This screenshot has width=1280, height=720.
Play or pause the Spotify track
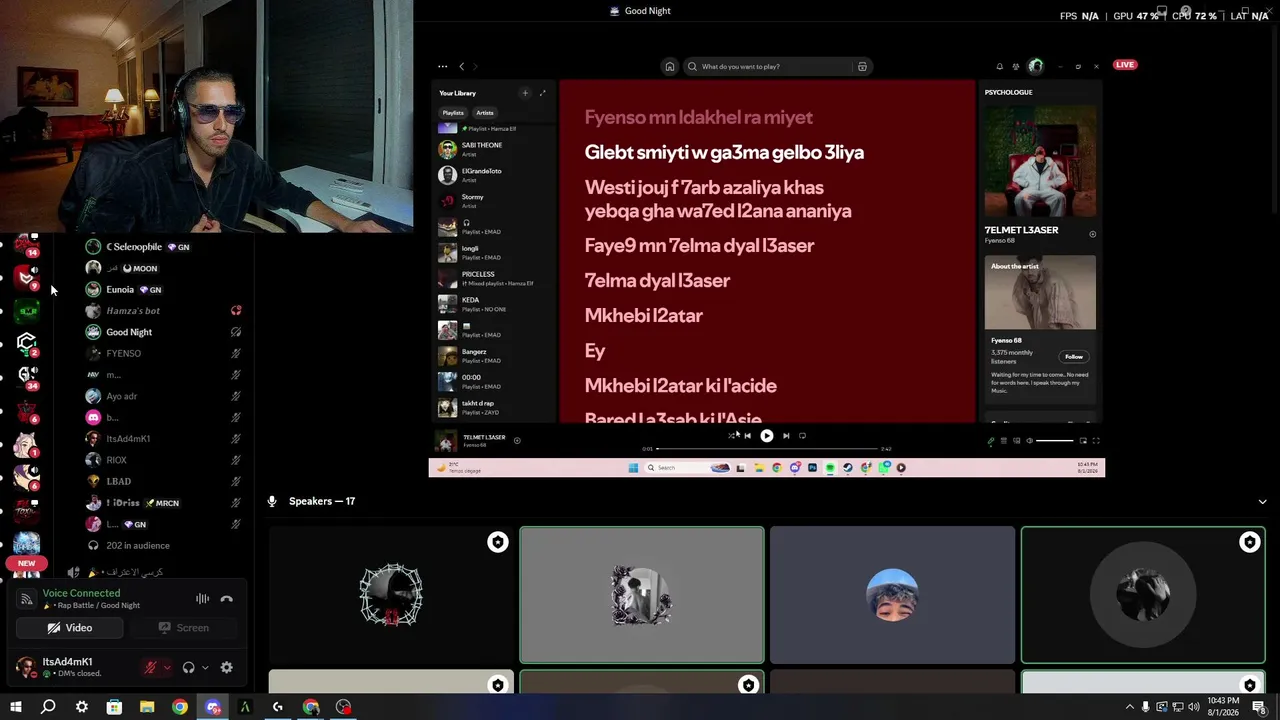click(767, 436)
